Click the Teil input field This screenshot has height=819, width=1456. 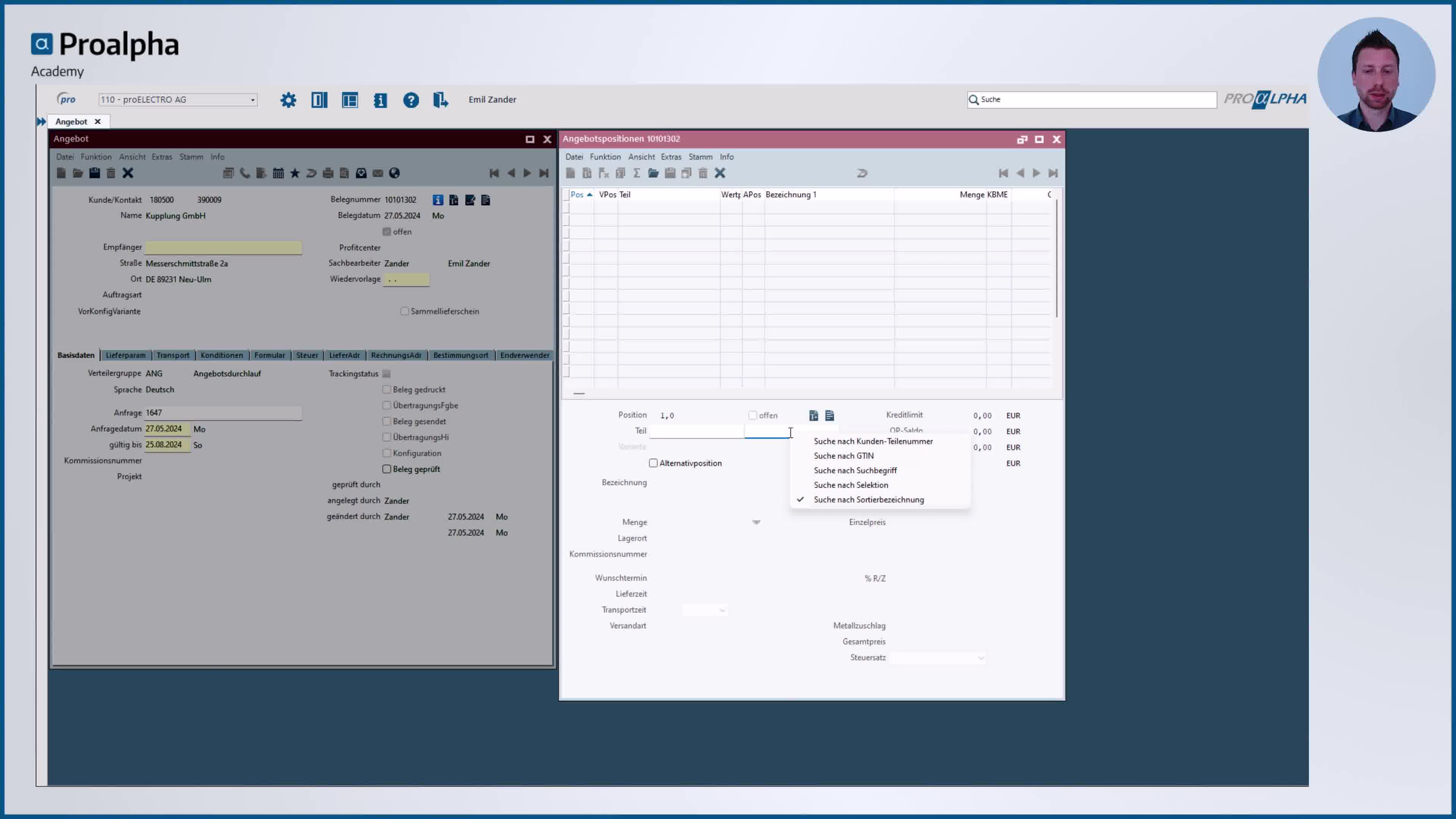point(697,431)
